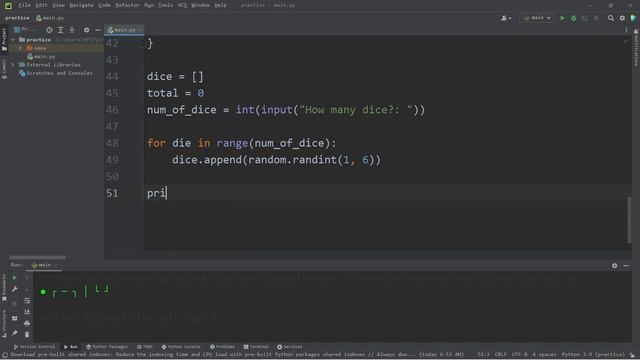Click the PyCharm logo in title bar
This screenshot has width=640, height=360.
8,5
